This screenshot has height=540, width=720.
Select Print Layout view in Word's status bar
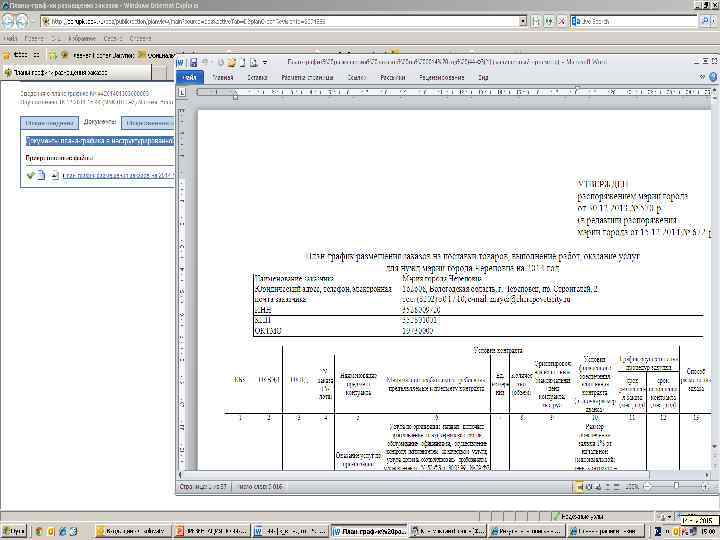pos(579,486)
